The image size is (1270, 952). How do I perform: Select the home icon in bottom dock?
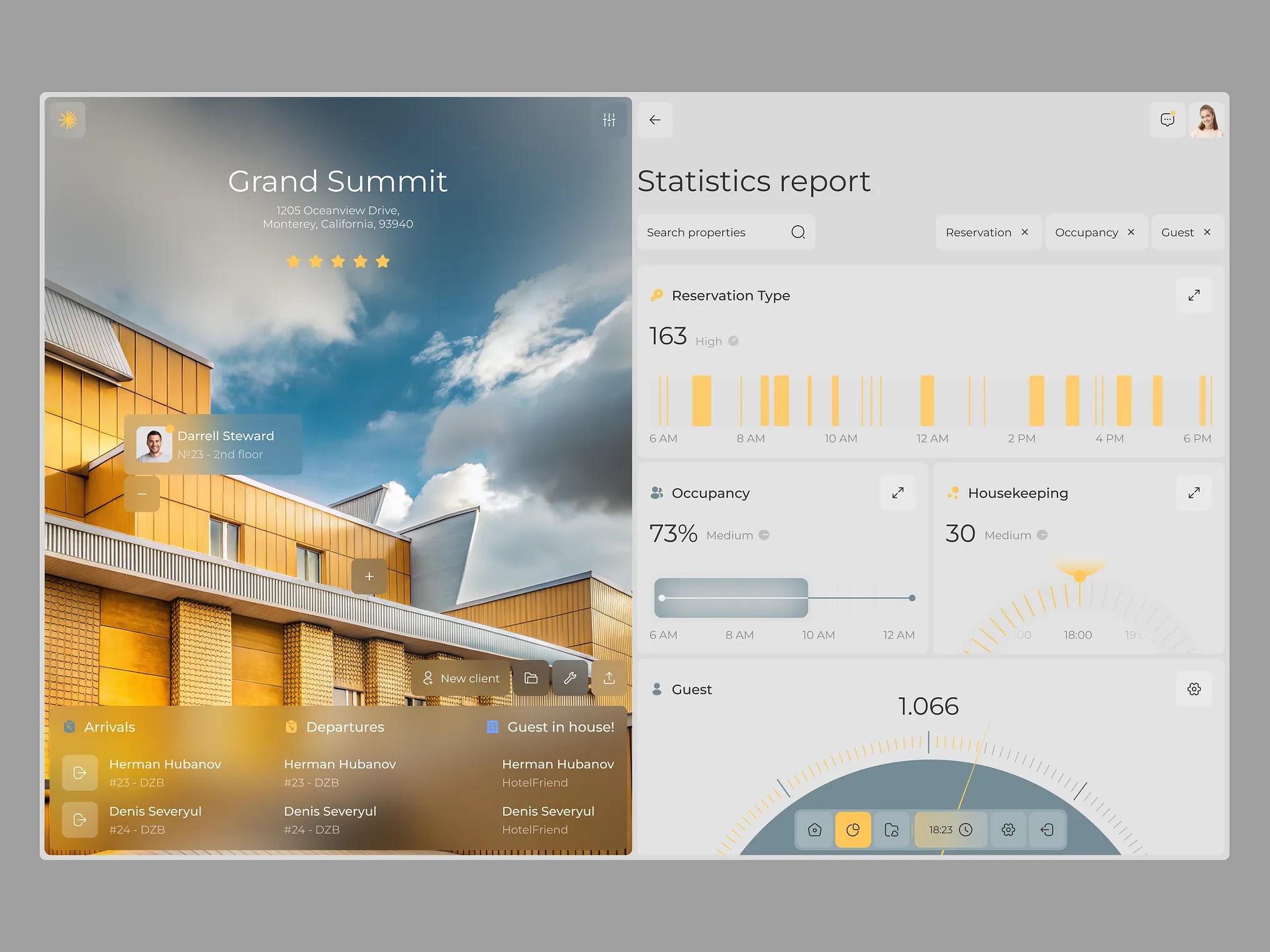[x=814, y=830]
